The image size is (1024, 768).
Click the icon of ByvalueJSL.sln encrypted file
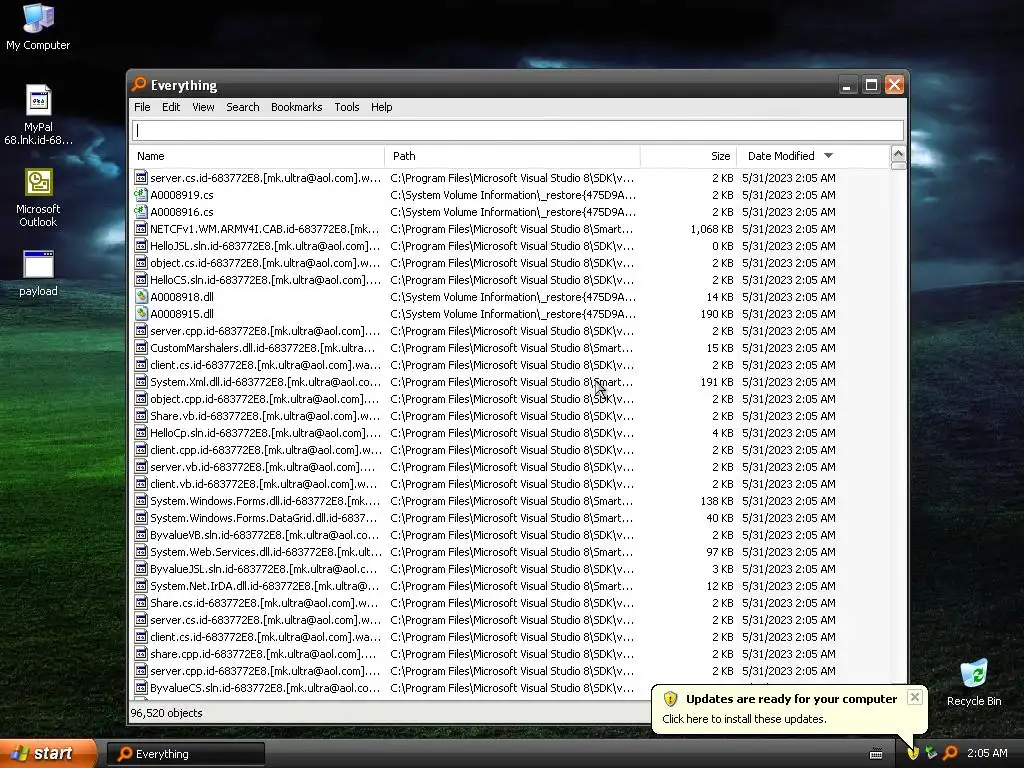coord(140,568)
